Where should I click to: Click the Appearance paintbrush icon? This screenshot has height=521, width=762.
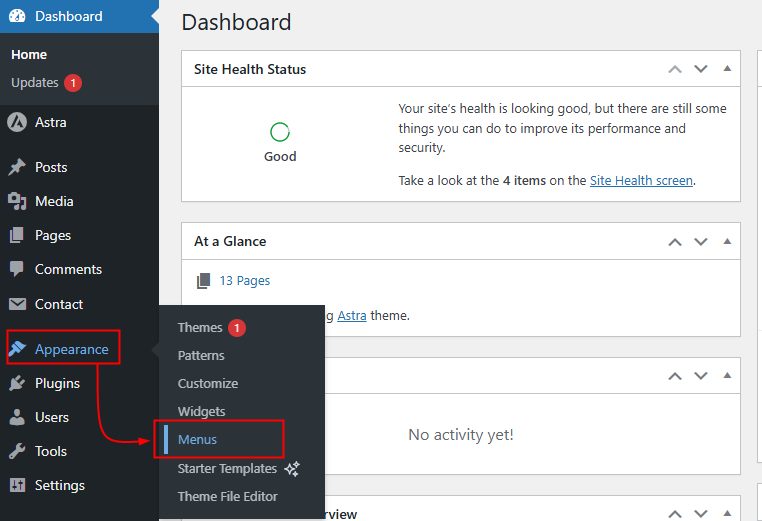click(x=17, y=348)
